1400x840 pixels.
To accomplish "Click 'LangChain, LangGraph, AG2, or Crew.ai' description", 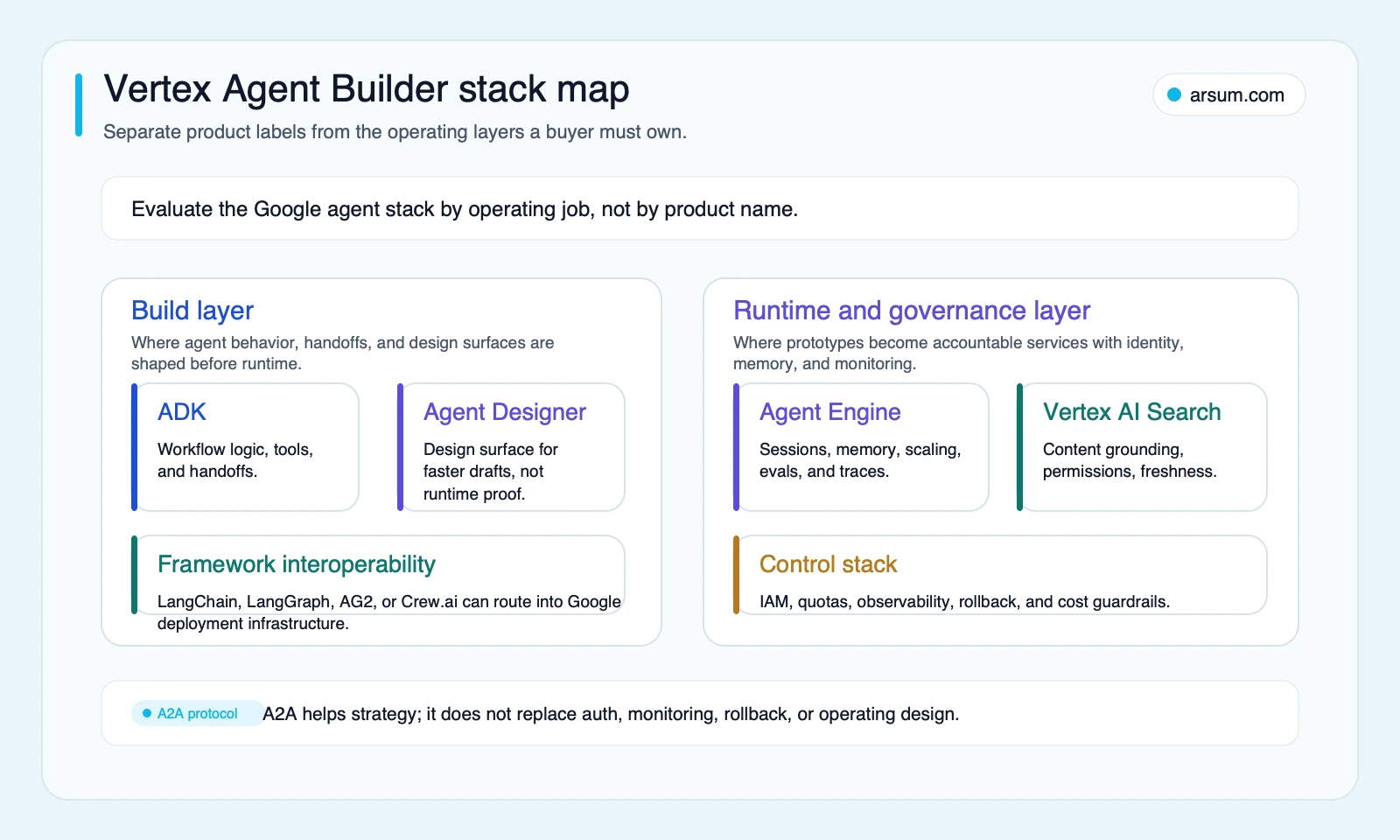I will [389, 612].
